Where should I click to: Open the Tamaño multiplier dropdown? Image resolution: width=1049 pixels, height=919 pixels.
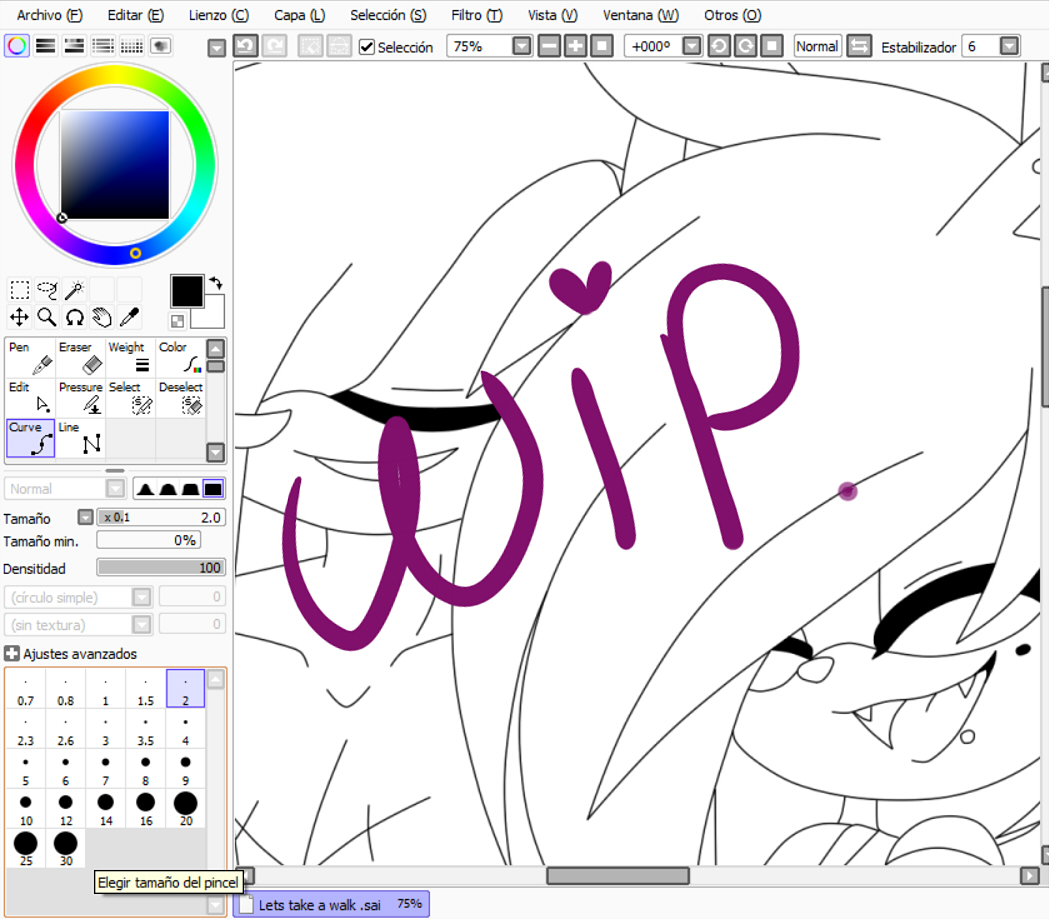(85, 517)
